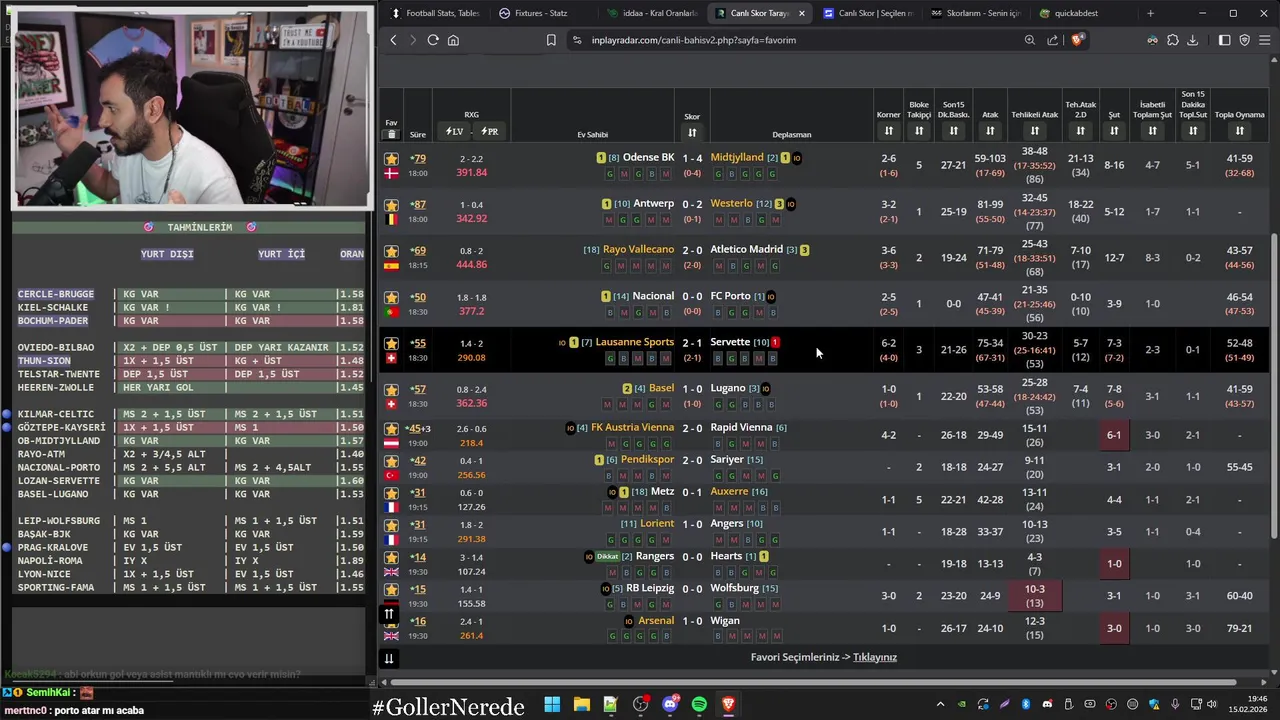The width and height of the screenshot is (1280, 720).
Task: Open Discord from the taskbar
Action: point(670,704)
